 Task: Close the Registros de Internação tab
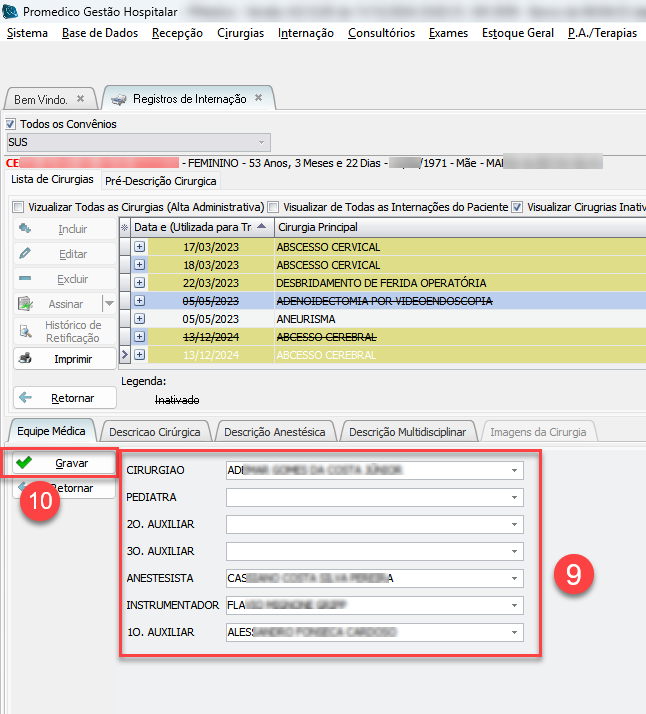pos(258,98)
